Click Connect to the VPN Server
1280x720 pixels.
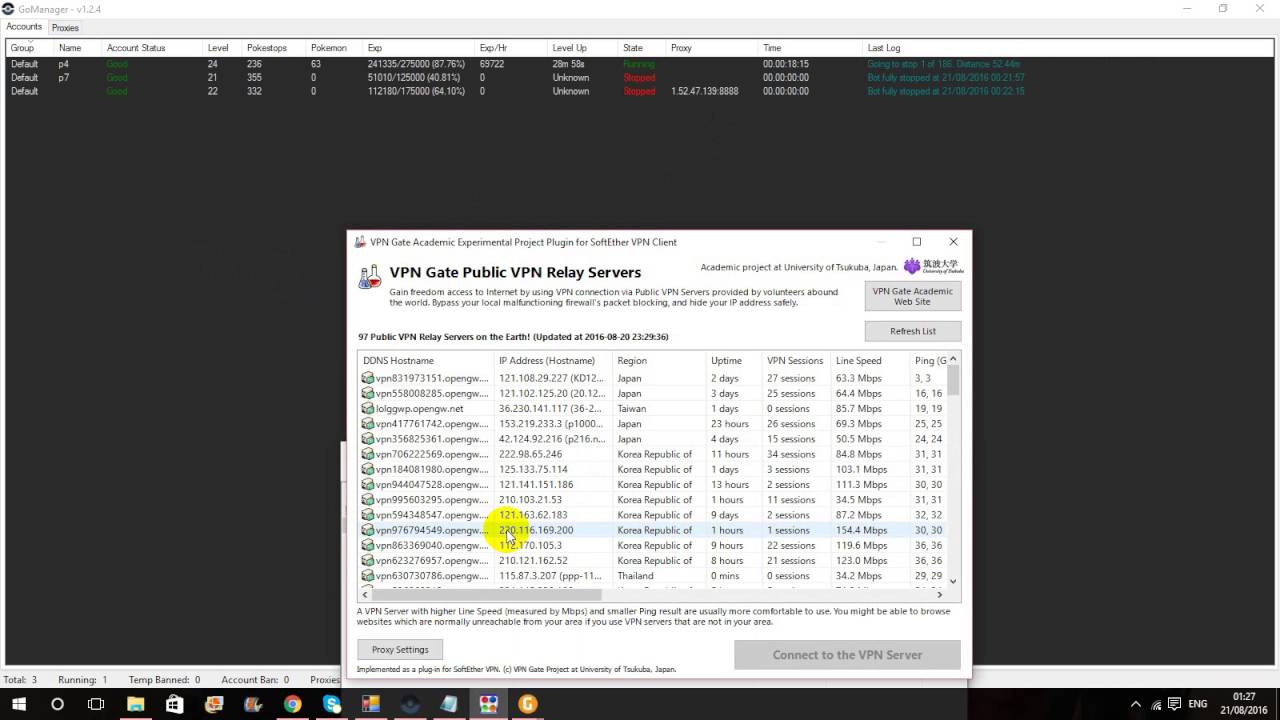point(847,655)
